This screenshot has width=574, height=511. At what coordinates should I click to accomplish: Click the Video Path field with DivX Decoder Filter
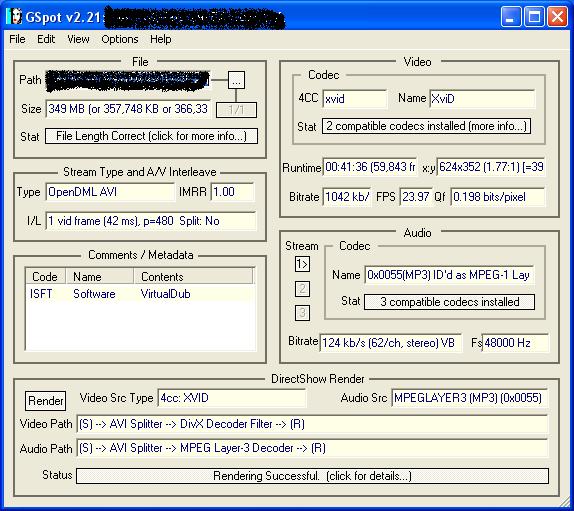click(x=312, y=424)
